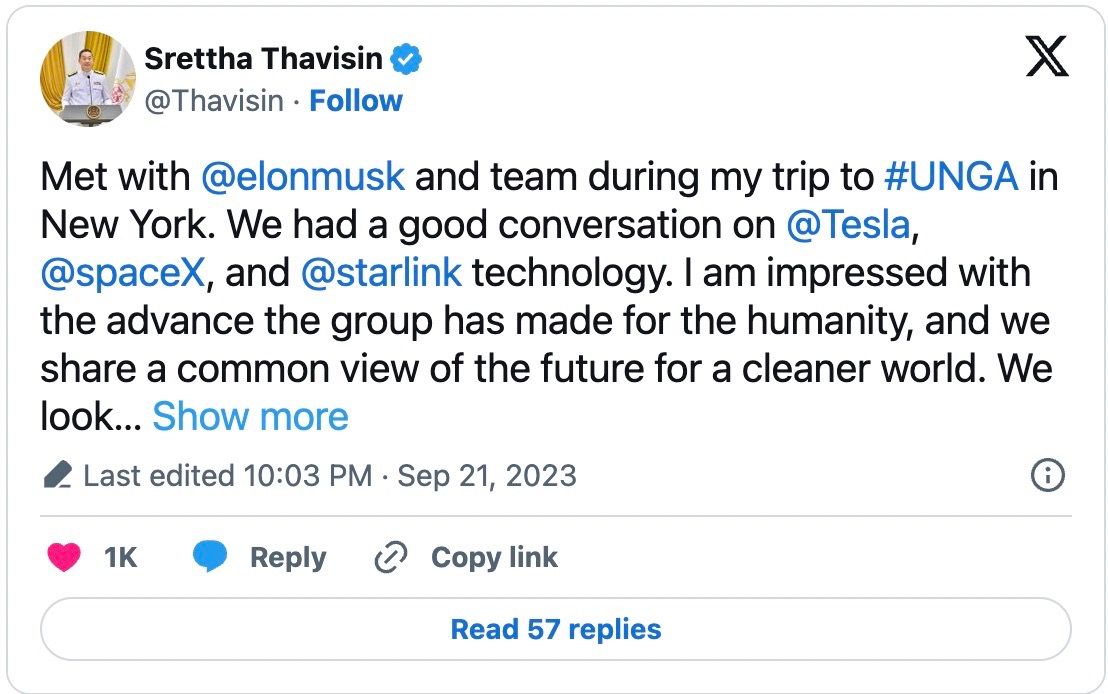Open the @starlink mention link
The height and width of the screenshot is (694, 1108).
[x=381, y=272]
